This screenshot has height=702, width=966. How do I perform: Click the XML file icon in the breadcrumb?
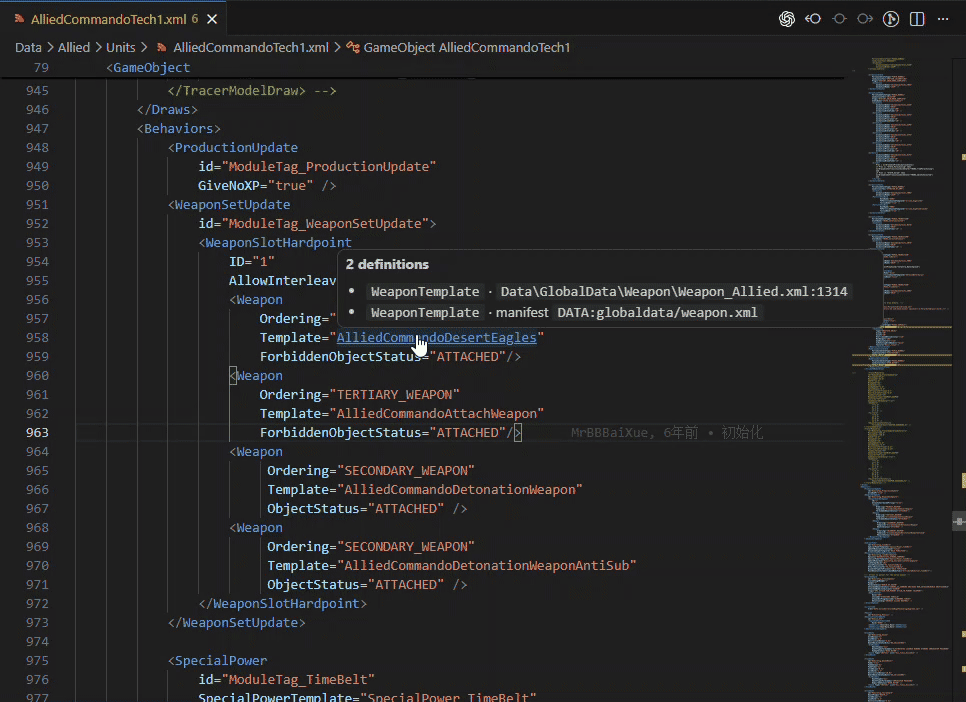[162, 47]
